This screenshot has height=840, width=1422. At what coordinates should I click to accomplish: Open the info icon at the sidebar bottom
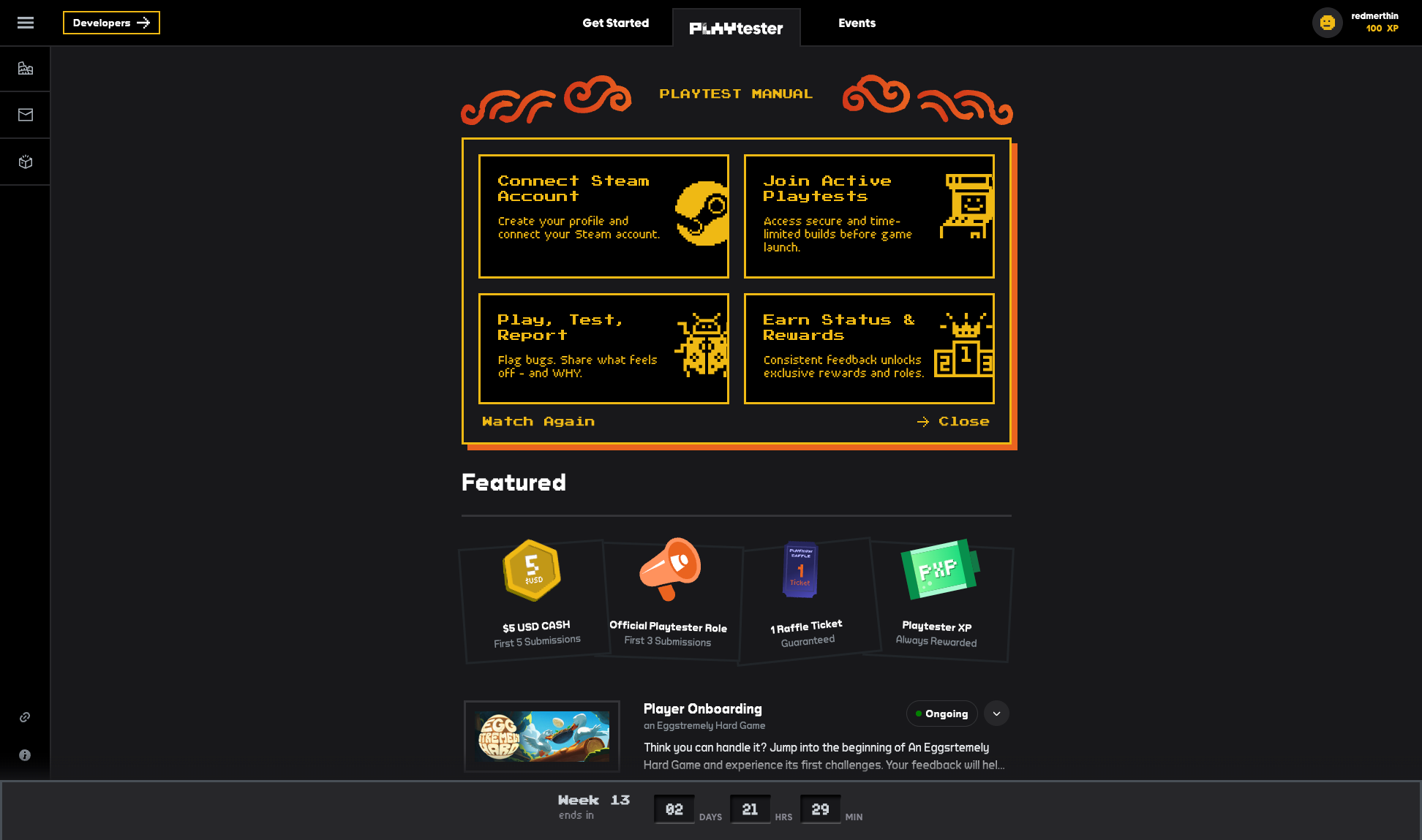tap(25, 754)
